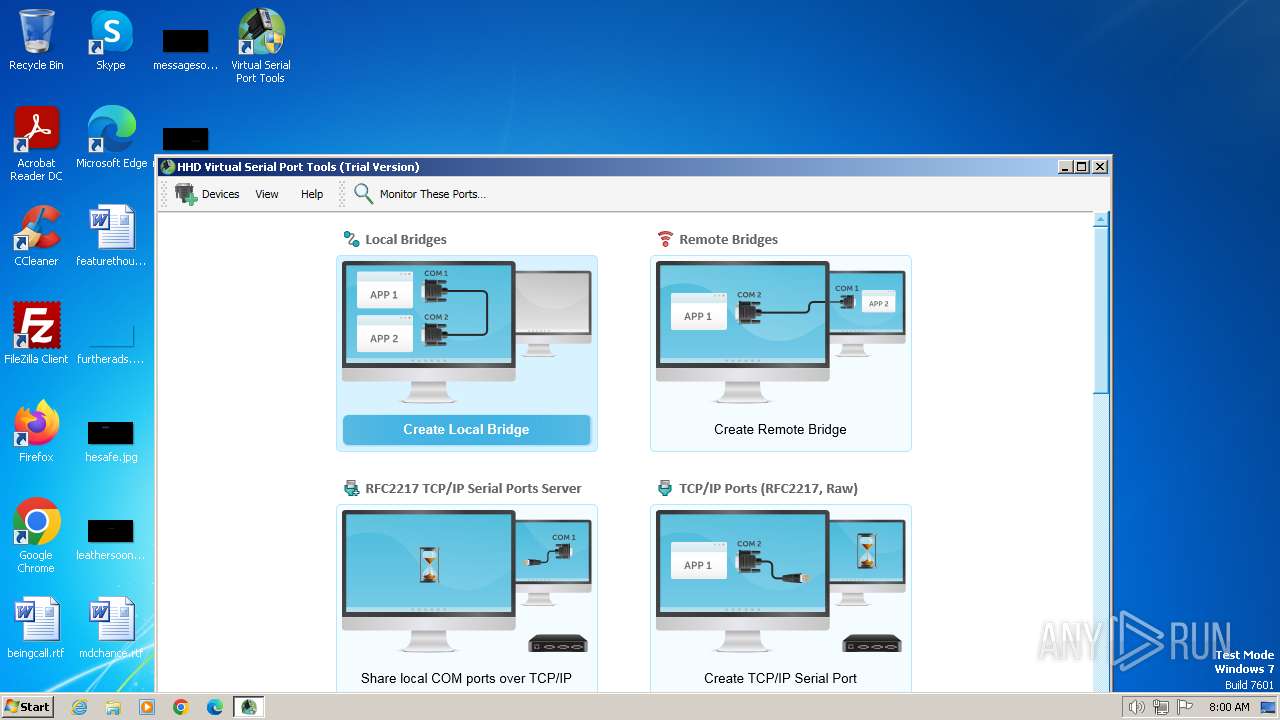Select the CCleaner desktop icon
Viewport: 1280px width, 720px height.
coord(36,236)
